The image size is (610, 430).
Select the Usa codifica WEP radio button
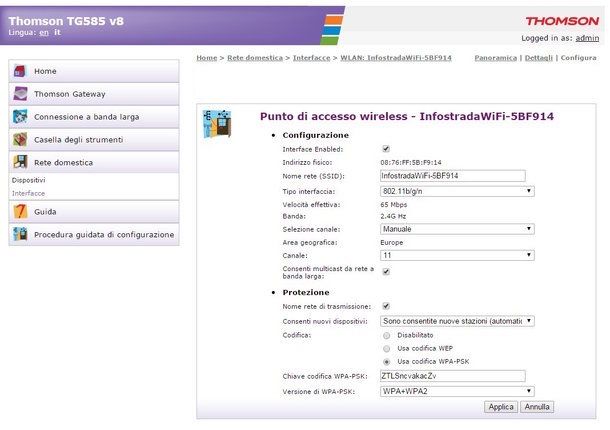point(387,348)
